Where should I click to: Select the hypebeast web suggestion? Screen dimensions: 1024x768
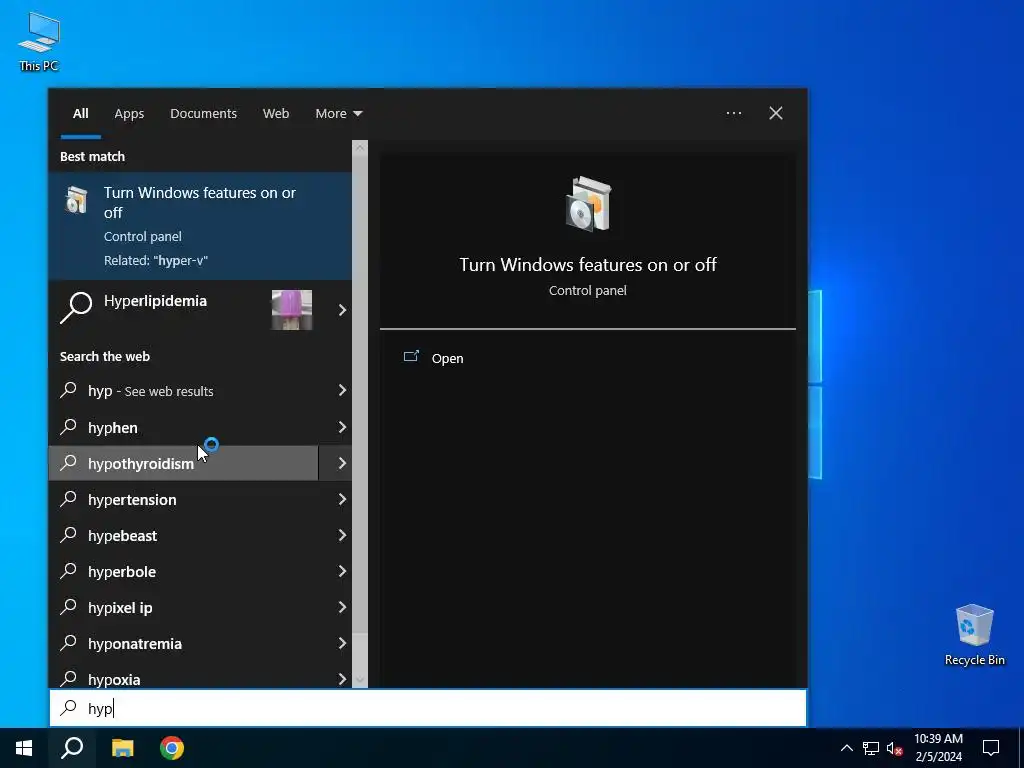184,536
